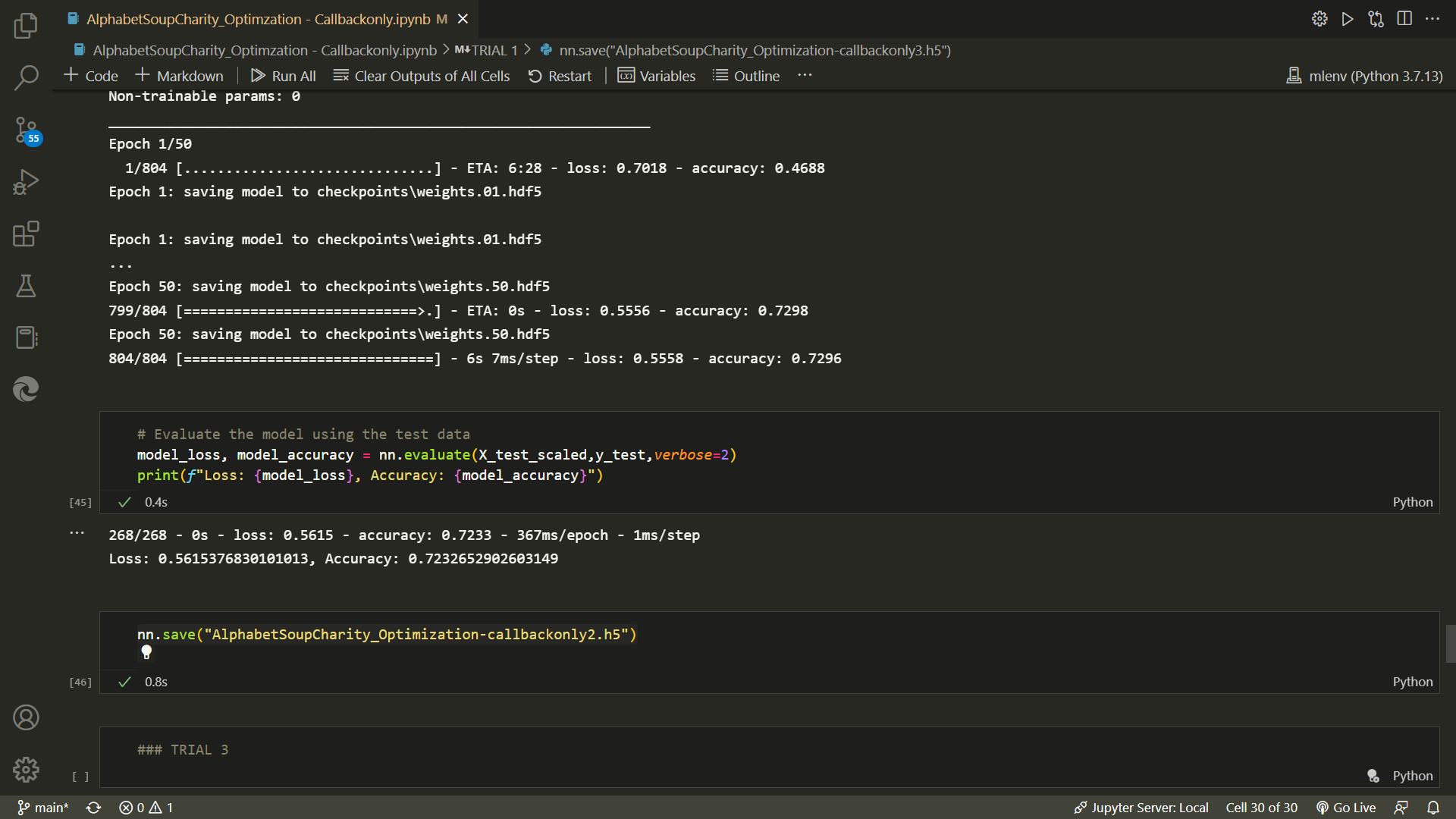The width and height of the screenshot is (1456, 819).
Task: Open more editor actions ellipsis at top right
Action: (x=1432, y=19)
